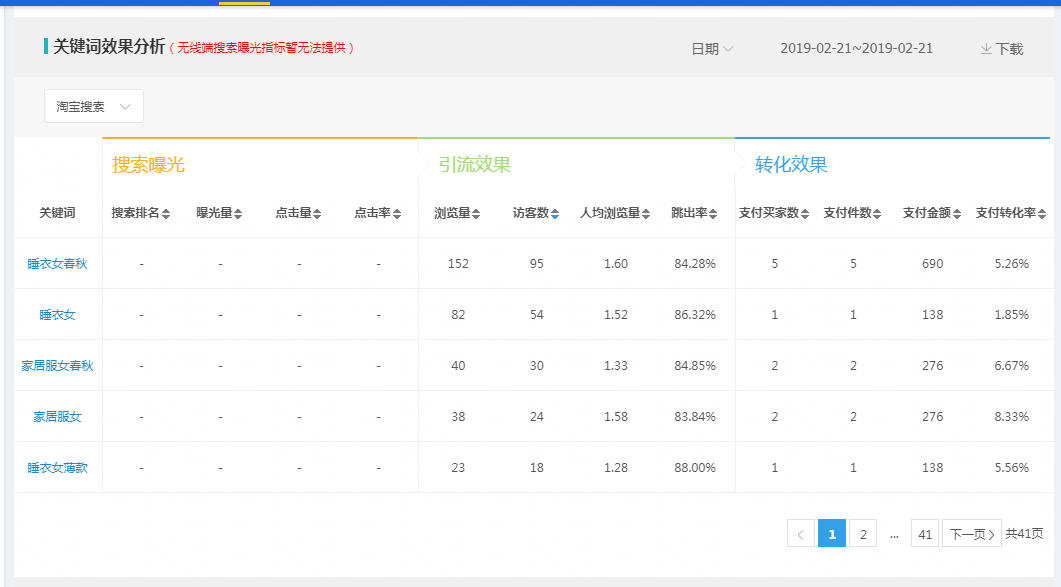Sort by 跳出率 column arrows
The width and height of the screenshot is (1061, 587).
(713, 213)
